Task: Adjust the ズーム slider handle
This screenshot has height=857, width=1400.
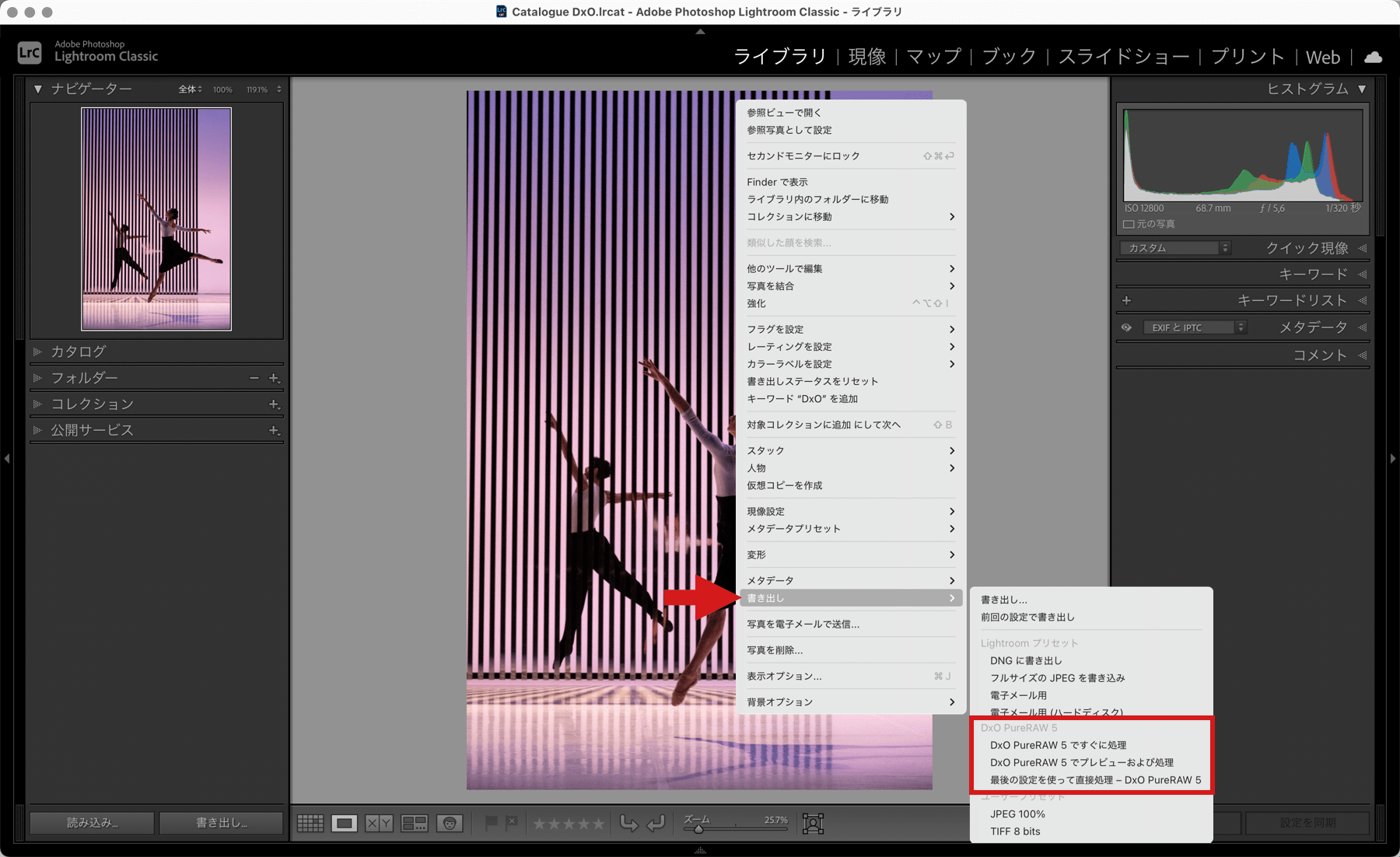Action: click(x=698, y=829)
